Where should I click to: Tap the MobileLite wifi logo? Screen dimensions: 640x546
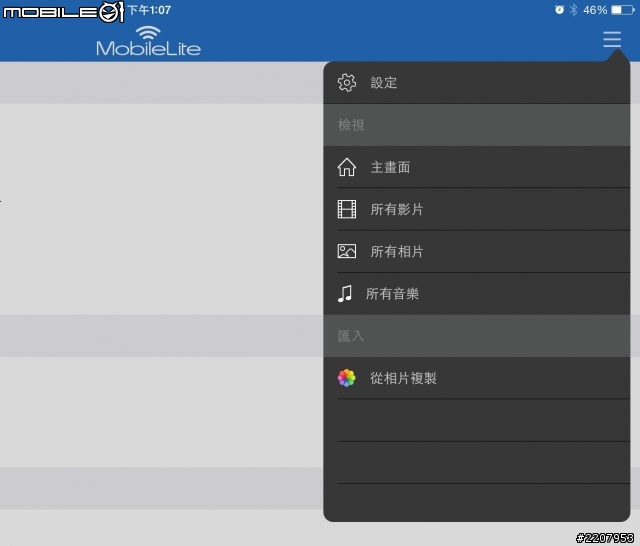(x=148, y=41)
